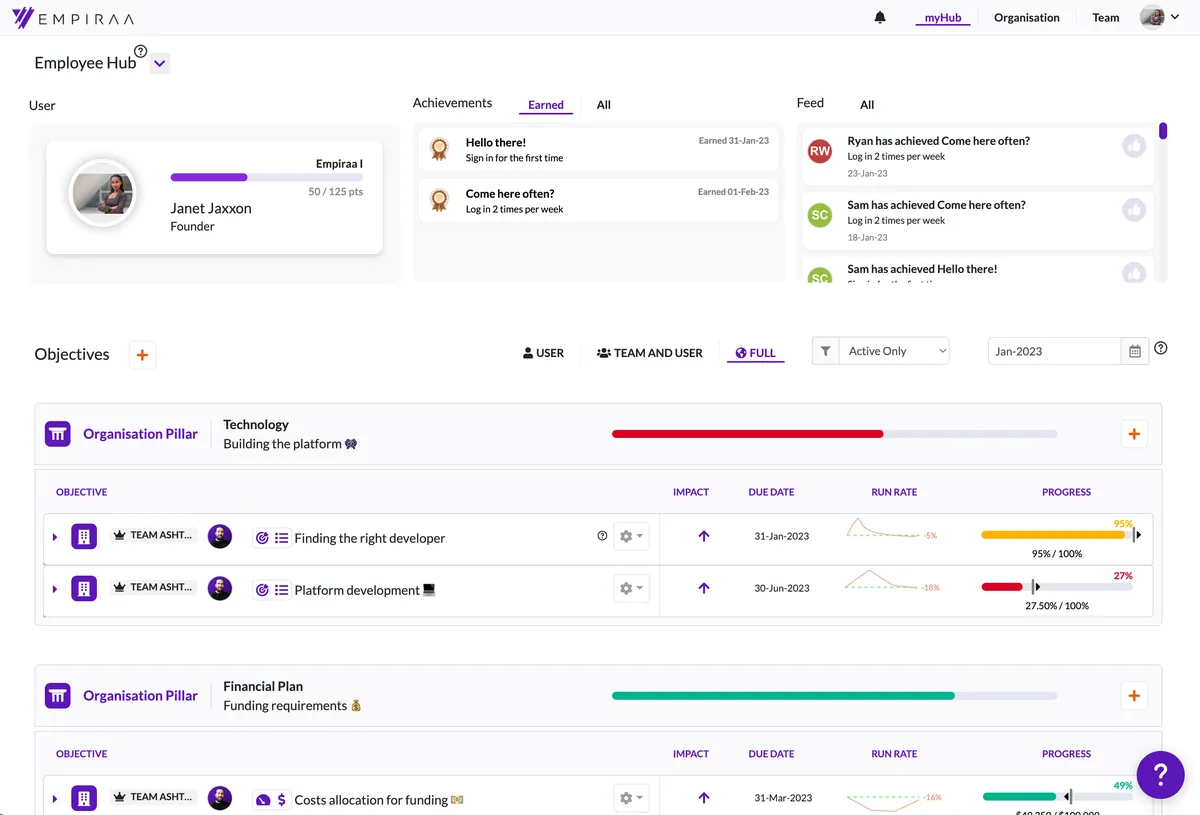Click the 95% progress bar for Finding the right developer
The width and height of the screenshot is (1200, 815).
(1057, 535)
